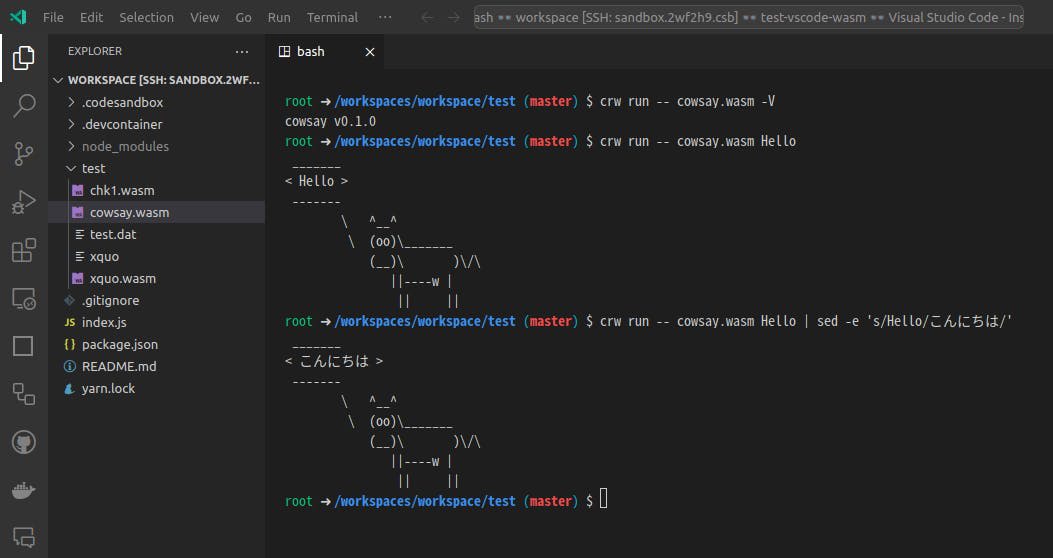Open the xquo file

156,257
